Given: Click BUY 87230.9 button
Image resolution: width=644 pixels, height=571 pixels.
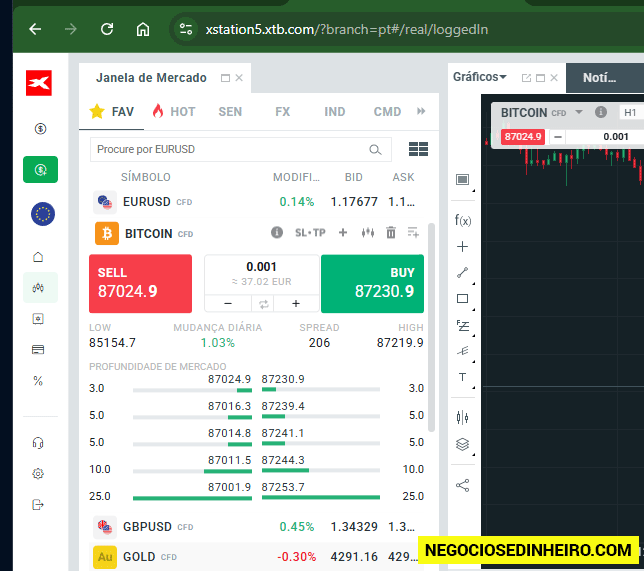Looking at the screenshot, I should coord(373,283).
